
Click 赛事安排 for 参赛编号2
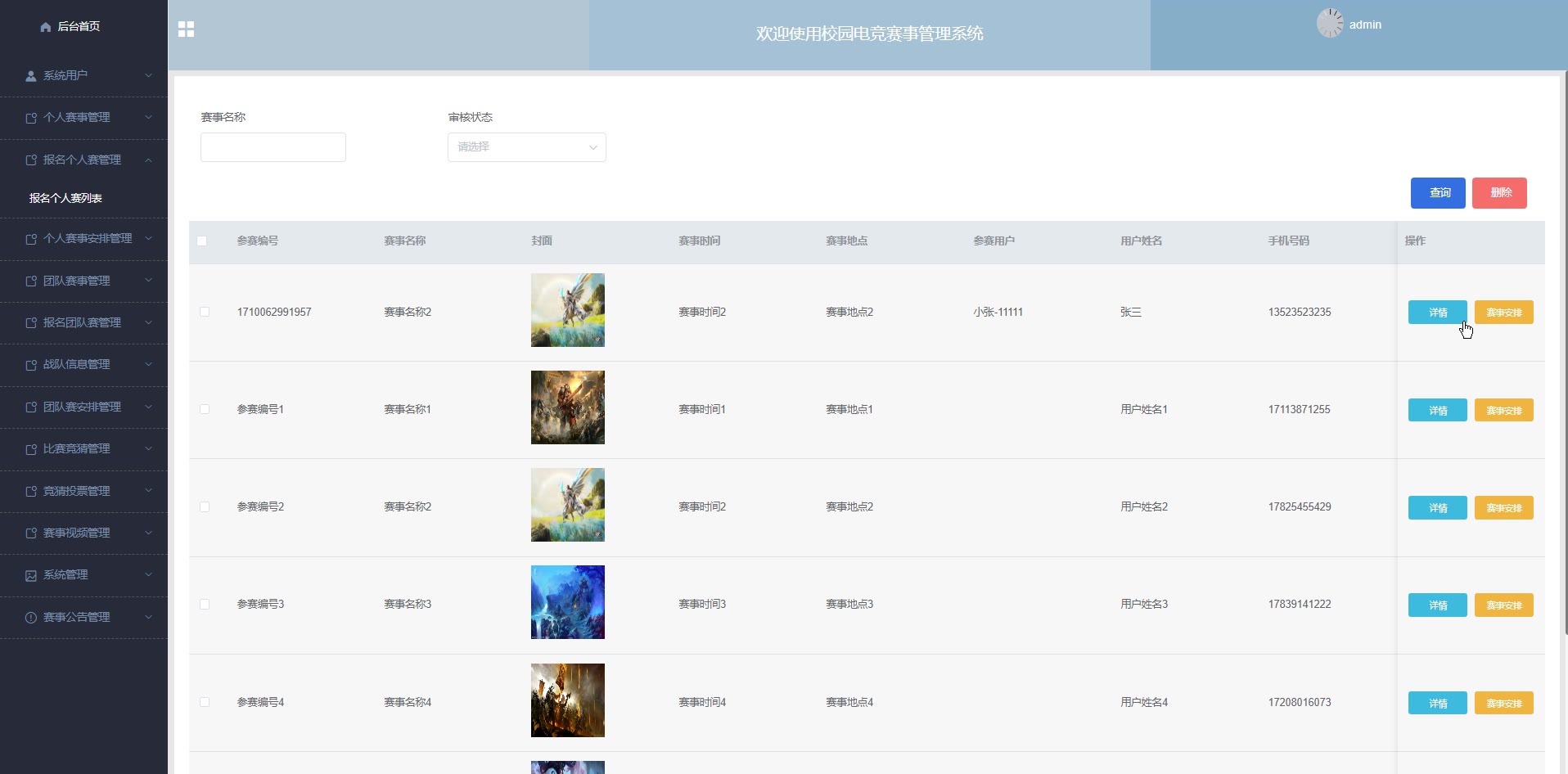click(1504, 508)
